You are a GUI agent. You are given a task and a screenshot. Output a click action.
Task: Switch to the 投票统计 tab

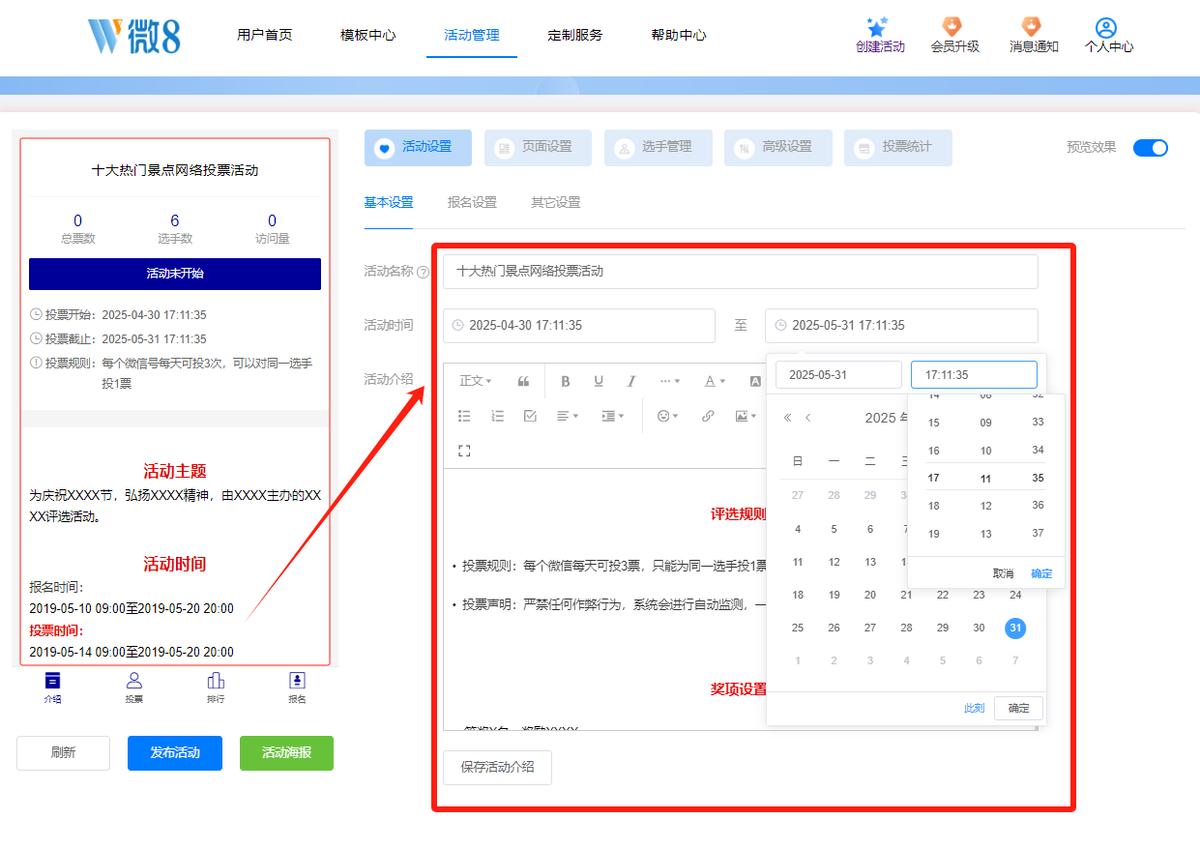click(898, 147)
